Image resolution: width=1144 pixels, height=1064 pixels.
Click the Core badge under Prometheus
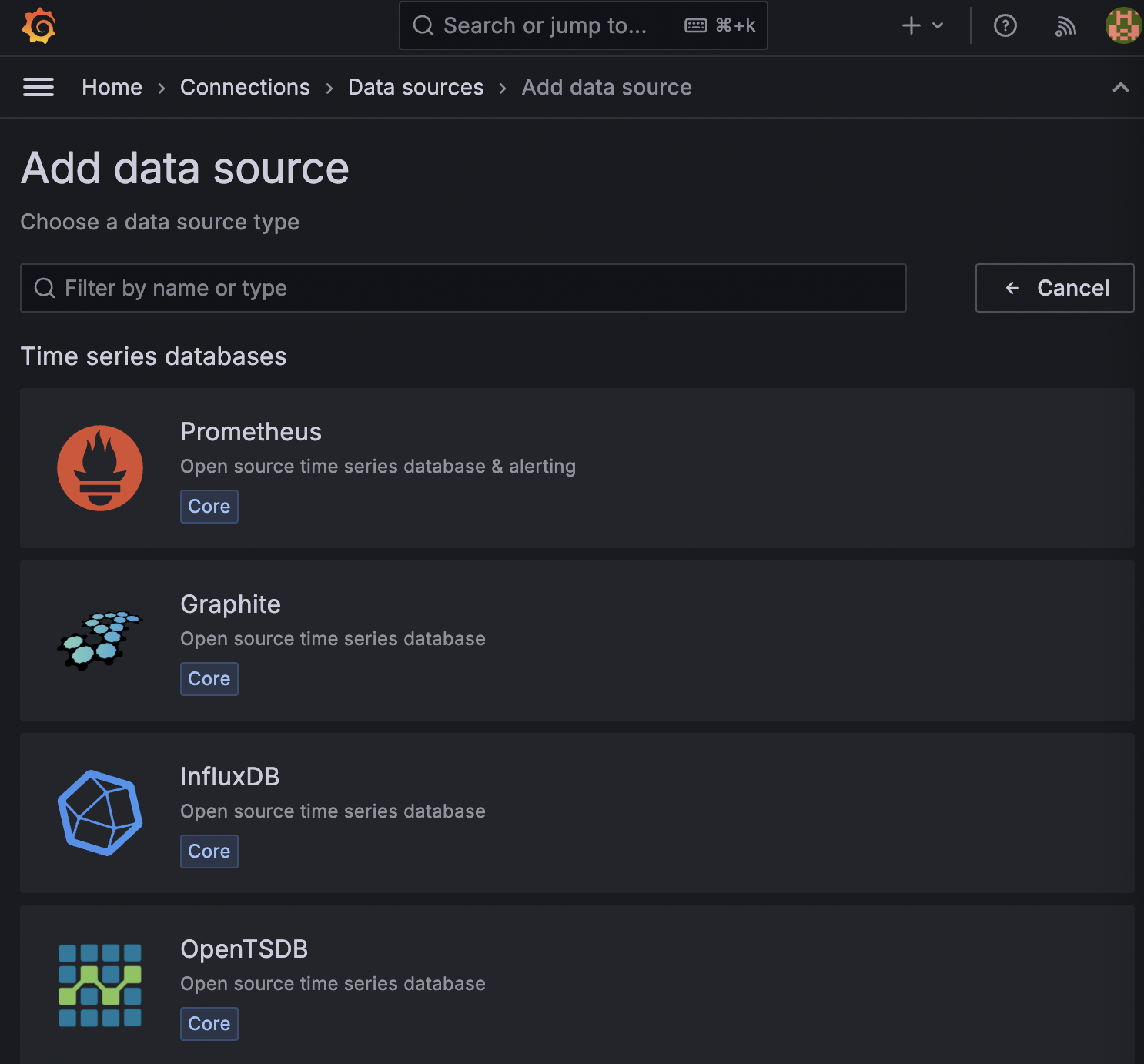coord(209,507)
